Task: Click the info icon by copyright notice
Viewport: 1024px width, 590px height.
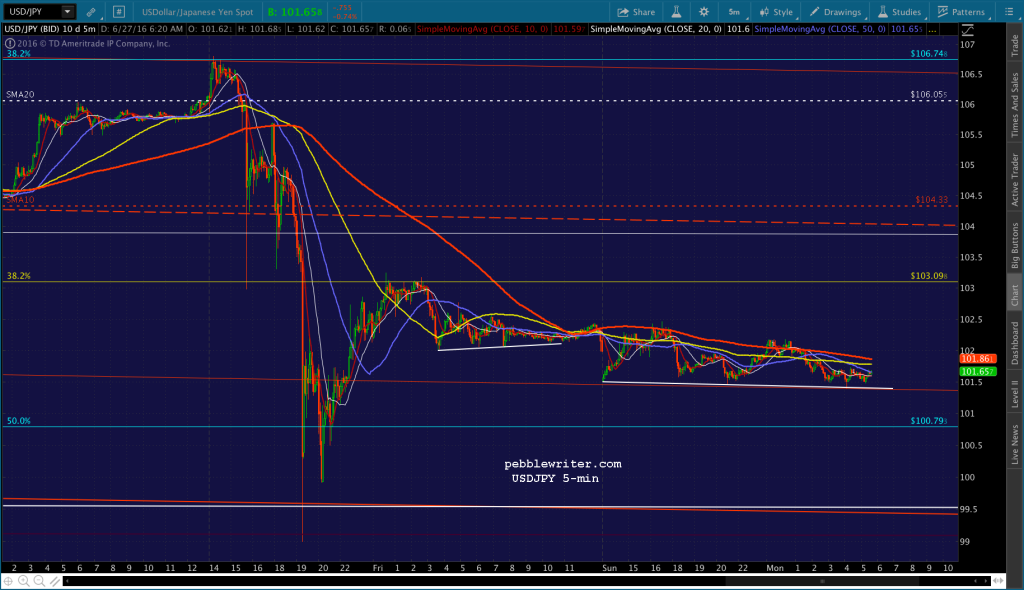Action: [x=10, y=44]
